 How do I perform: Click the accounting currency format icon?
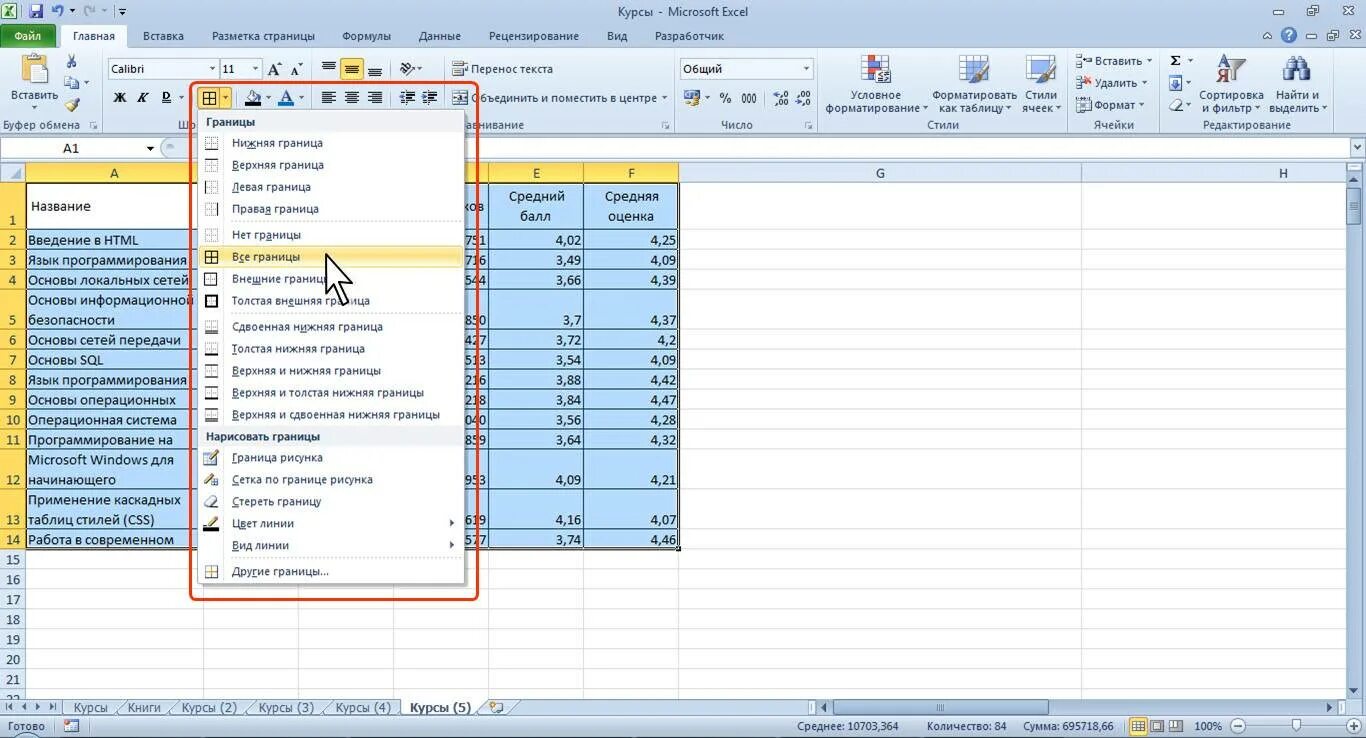tap(692, 98)
